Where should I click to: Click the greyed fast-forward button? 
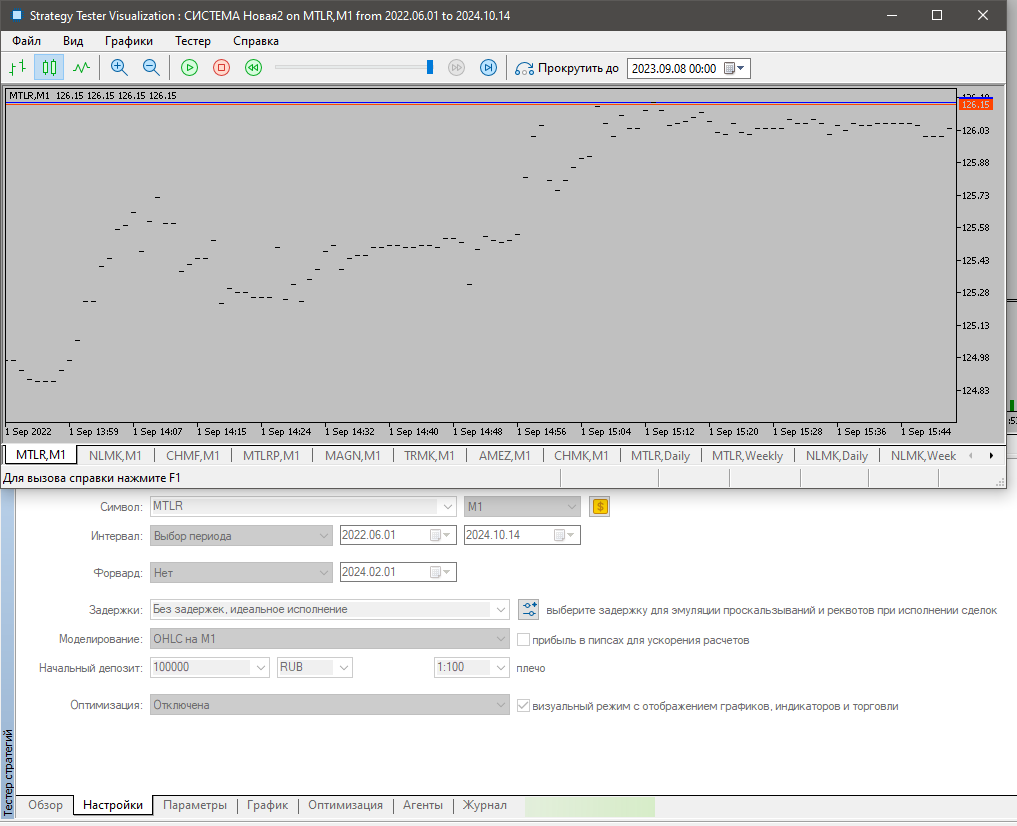(x=457, y=67)
